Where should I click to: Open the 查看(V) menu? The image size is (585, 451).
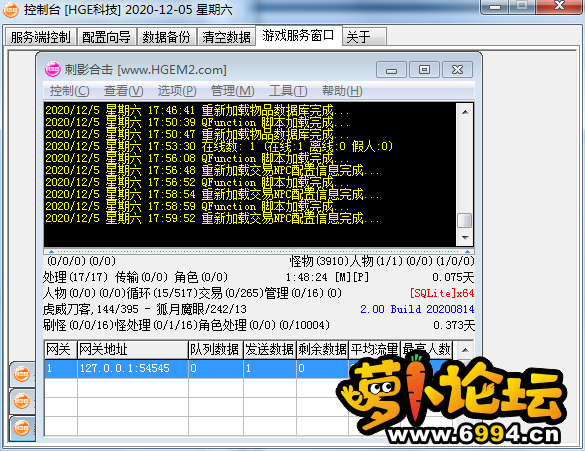(123, 91)
